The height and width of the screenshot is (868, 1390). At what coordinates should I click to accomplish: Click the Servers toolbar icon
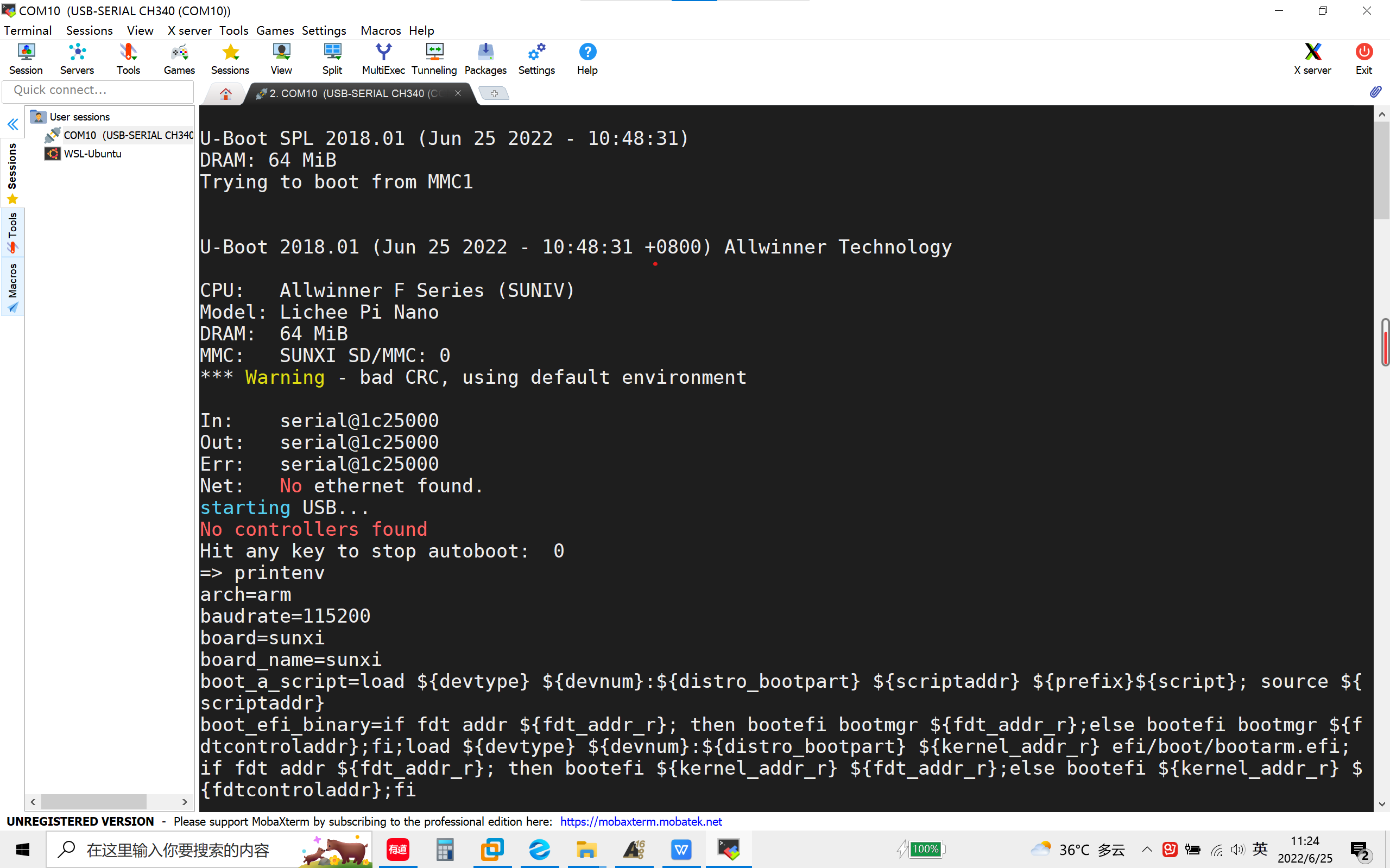[x=77, y=59]
